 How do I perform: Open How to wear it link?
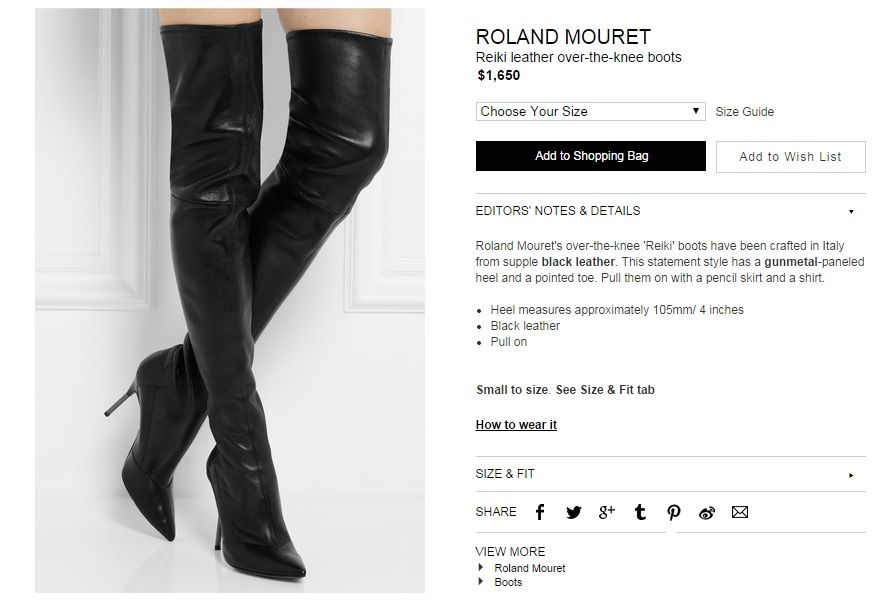[x=516, y=425]
